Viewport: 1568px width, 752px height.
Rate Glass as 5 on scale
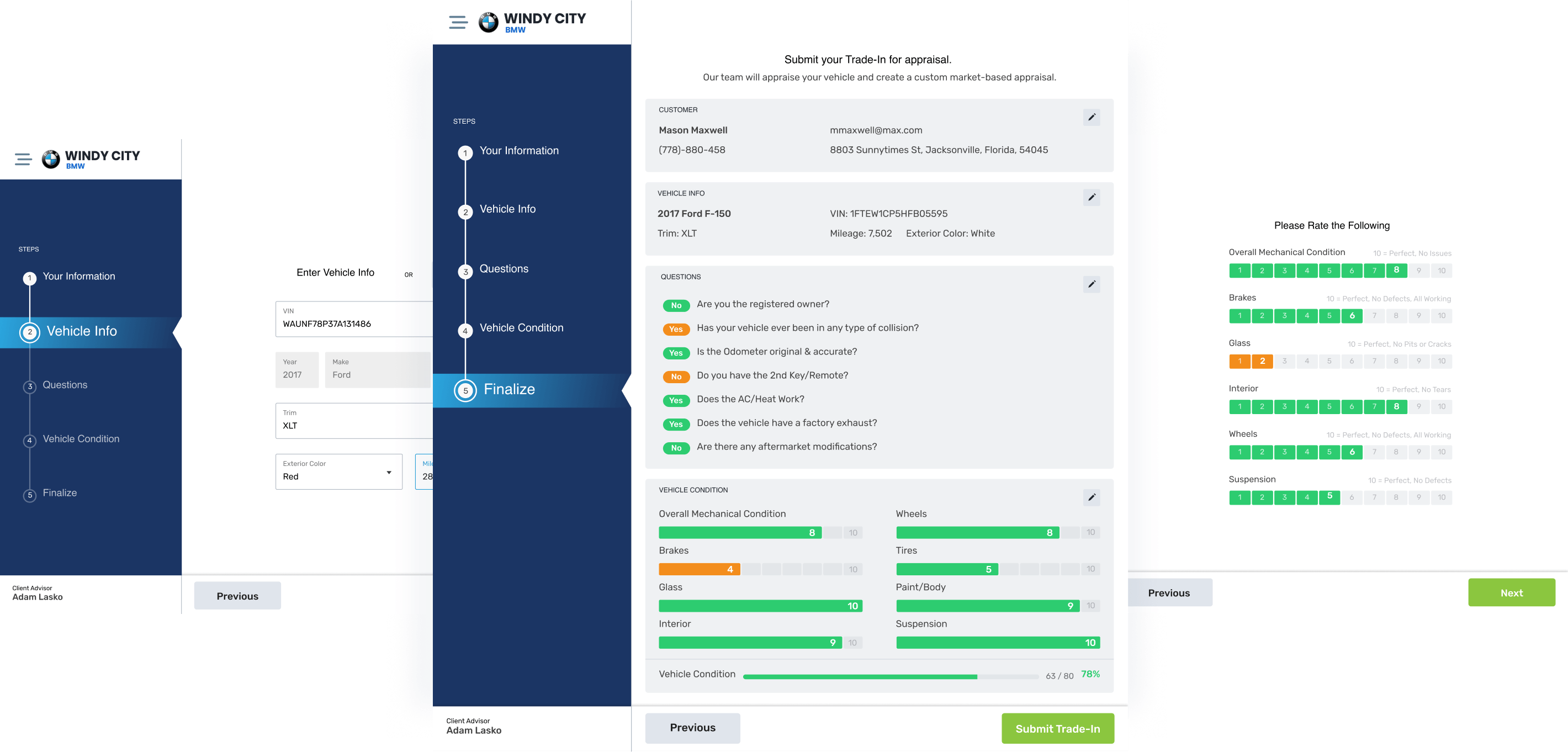pos(1329,361)
